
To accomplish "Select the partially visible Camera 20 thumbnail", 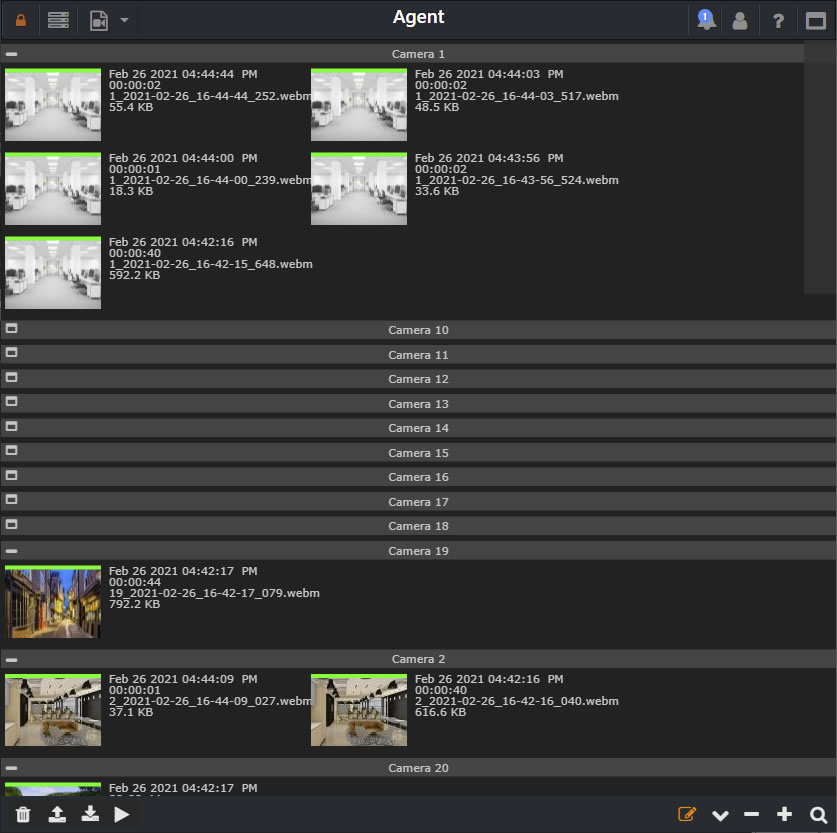I will 53,789.
